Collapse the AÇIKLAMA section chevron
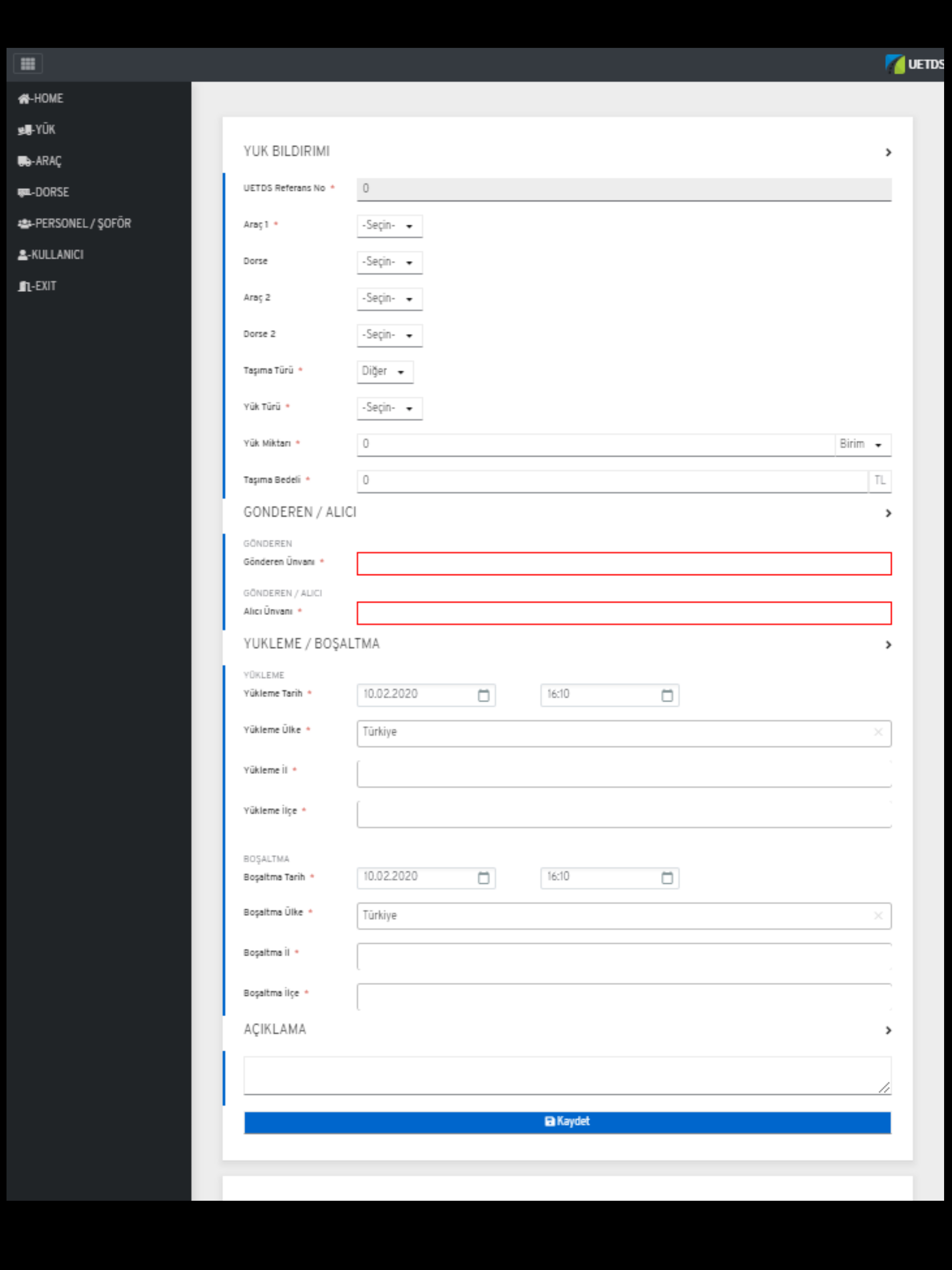 coord(888,1031)
